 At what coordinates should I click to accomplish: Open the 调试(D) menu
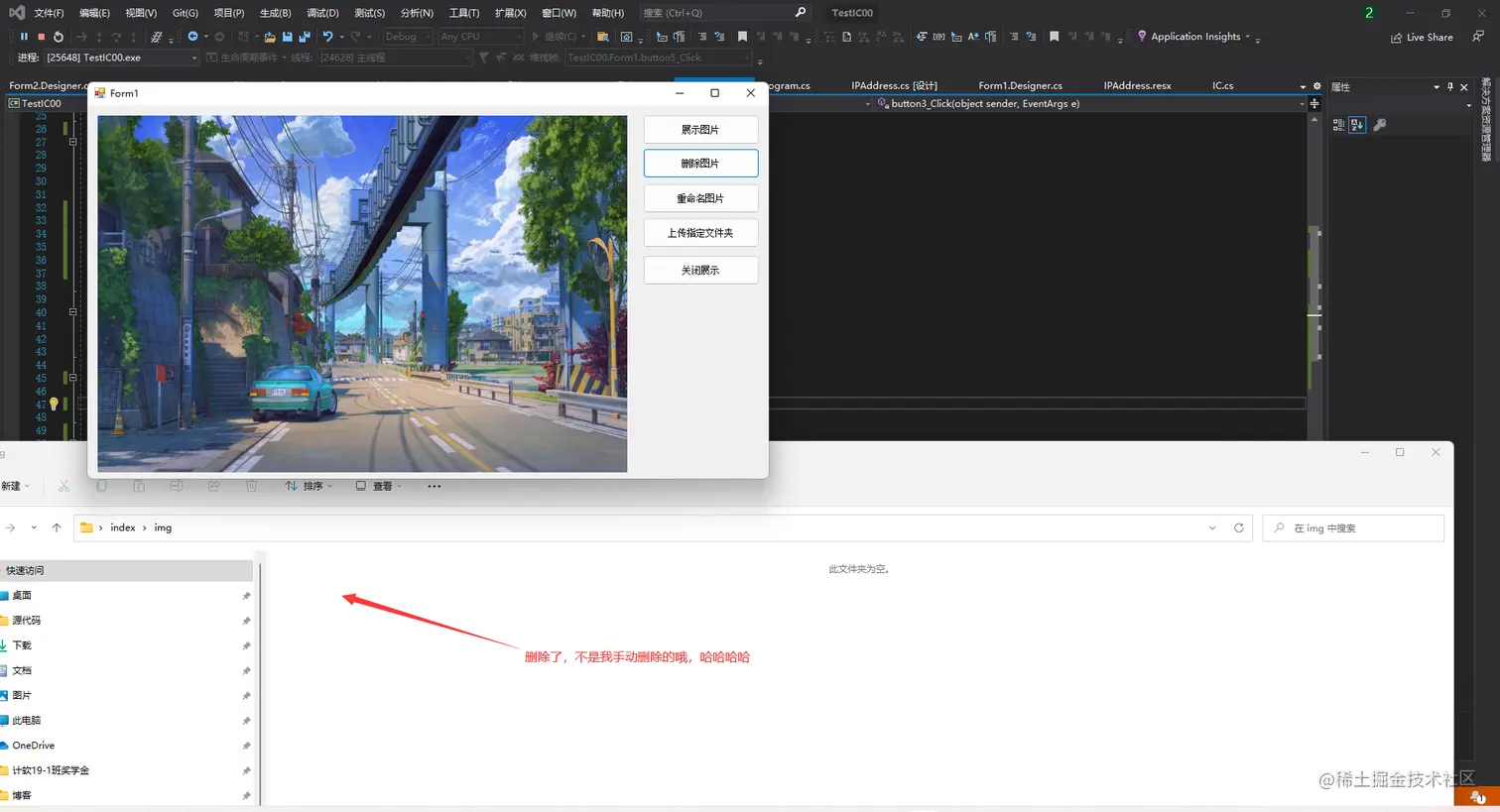click(x=322, y=13)
